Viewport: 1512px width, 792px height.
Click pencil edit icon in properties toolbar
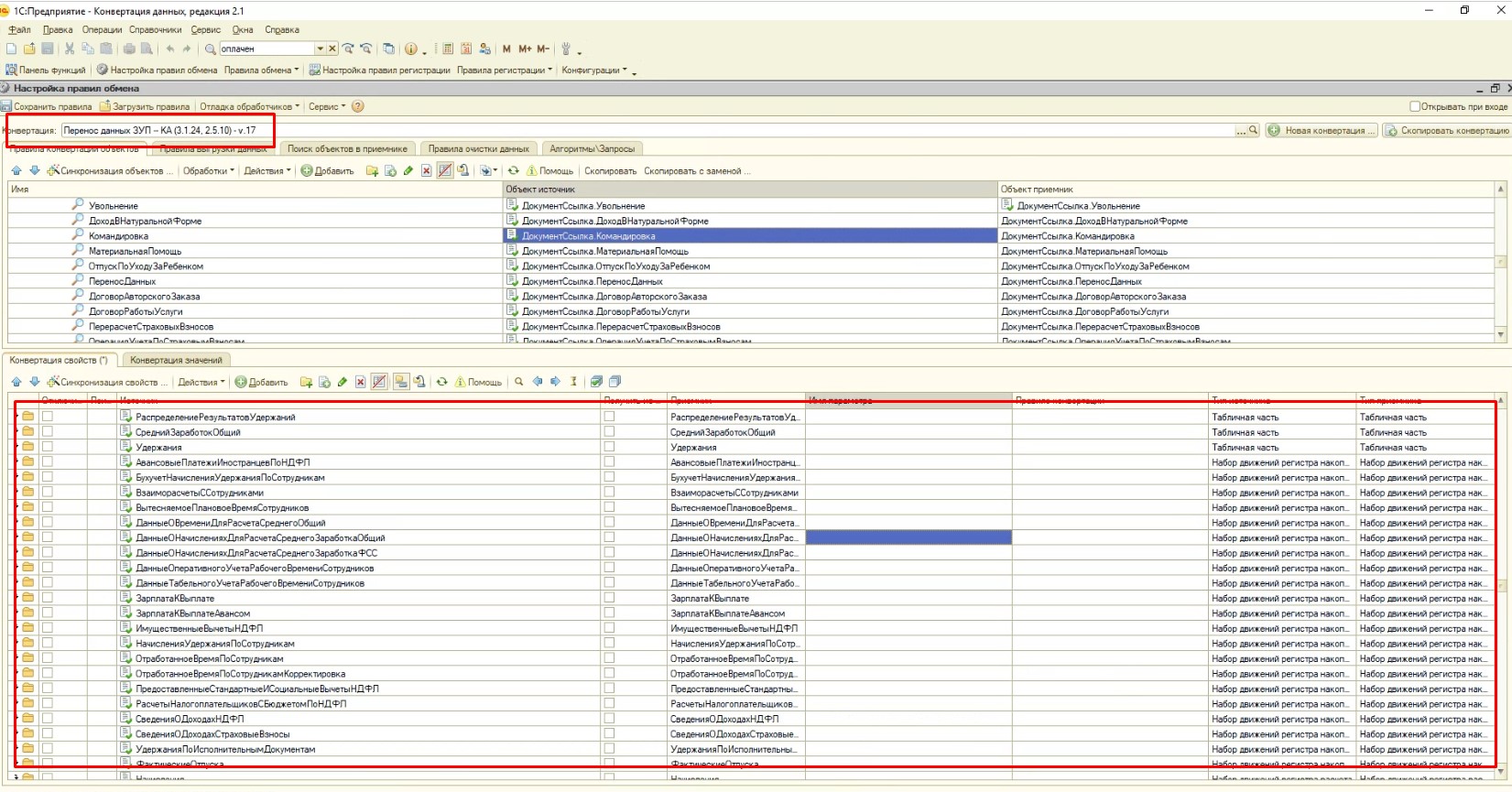click(x=343, y=382)
